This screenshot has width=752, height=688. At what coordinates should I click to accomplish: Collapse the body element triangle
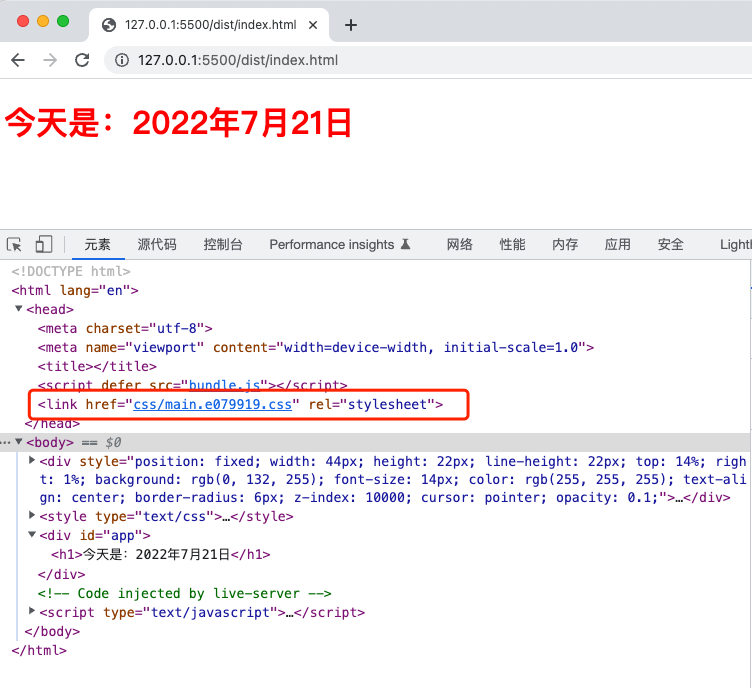click(x=19, y=442)
